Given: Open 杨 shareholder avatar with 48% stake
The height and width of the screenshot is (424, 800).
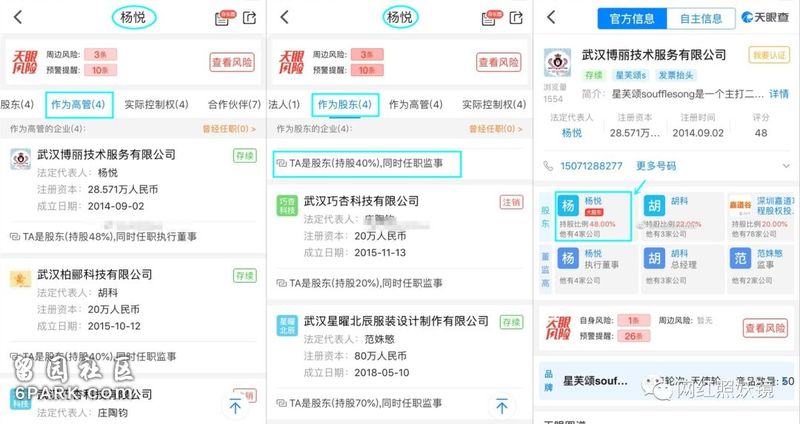Looking at the screenshot, I should coord(568,206).
